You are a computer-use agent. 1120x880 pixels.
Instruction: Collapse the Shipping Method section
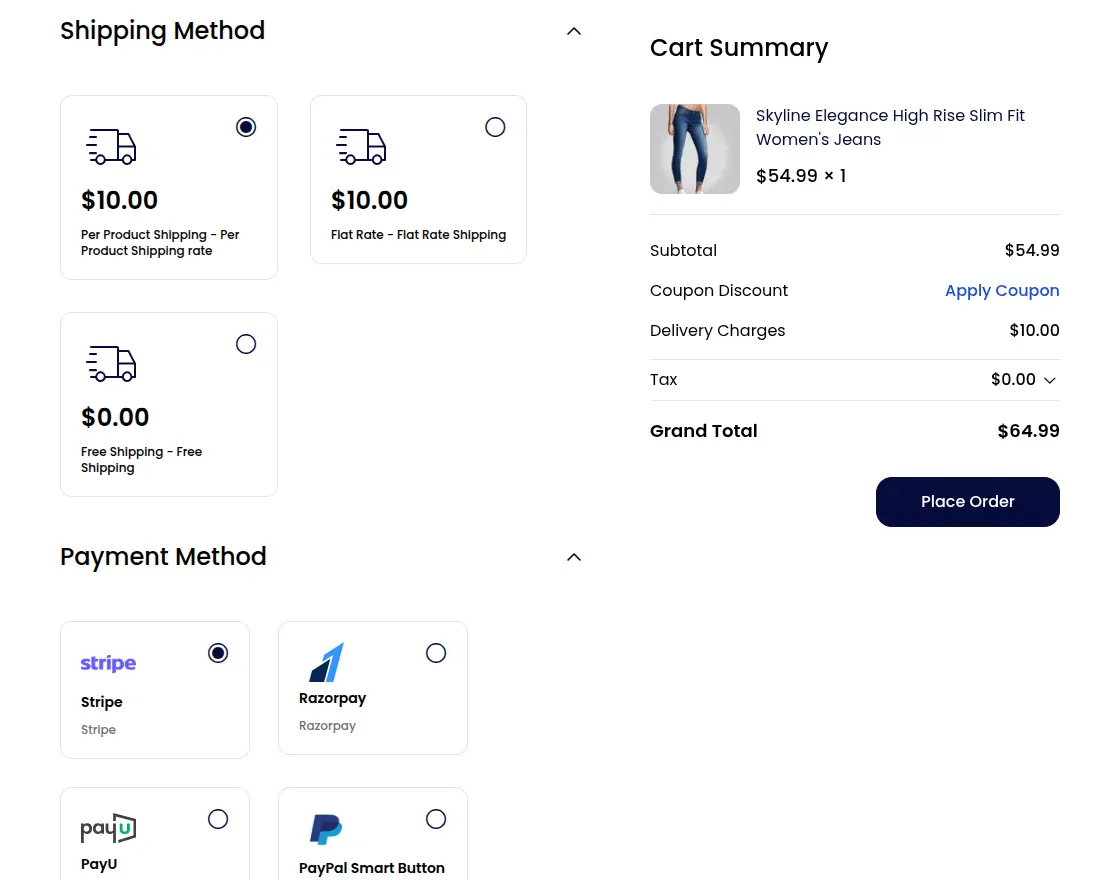point(574,31)
